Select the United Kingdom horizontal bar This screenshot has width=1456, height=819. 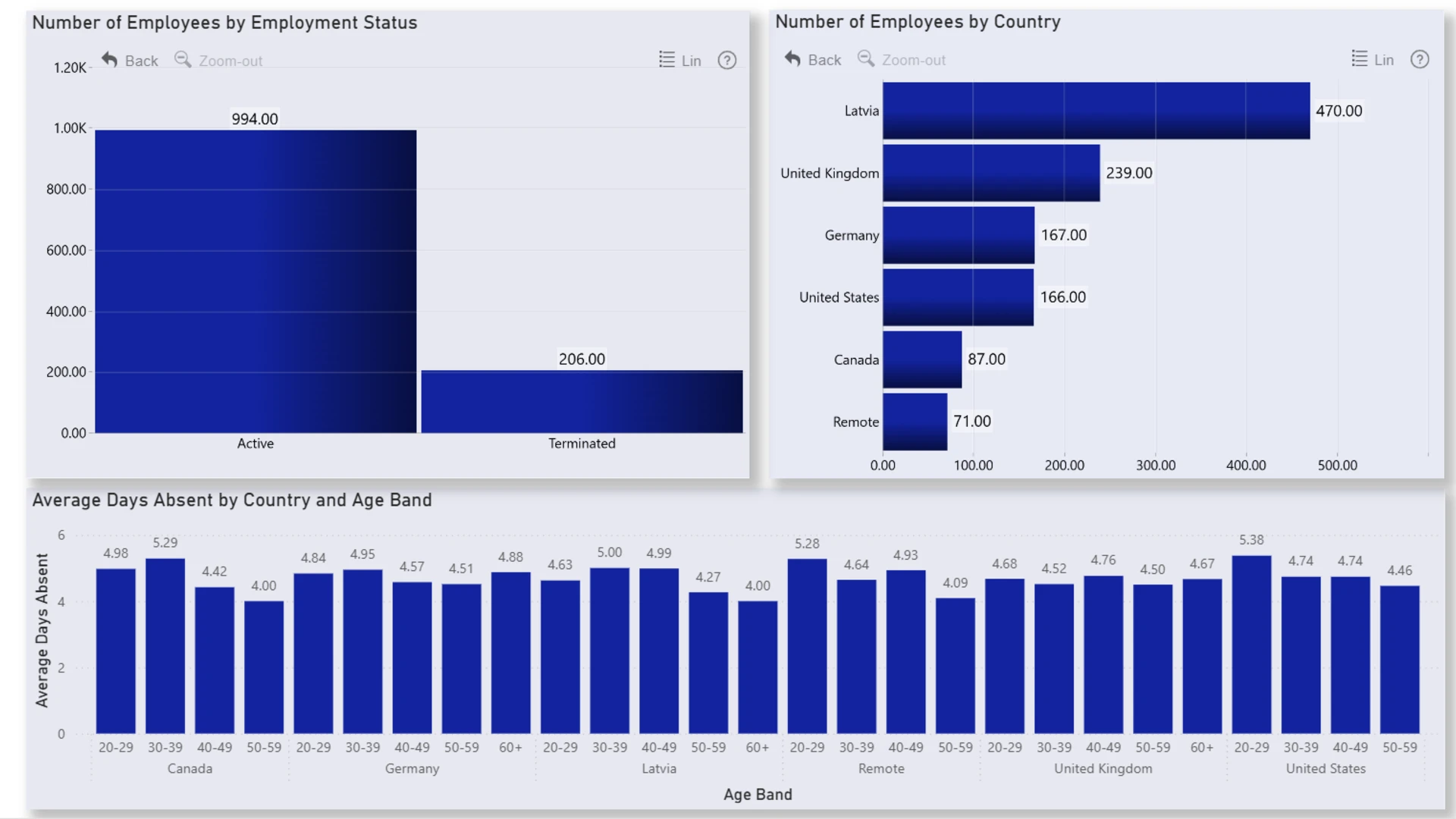991,173
